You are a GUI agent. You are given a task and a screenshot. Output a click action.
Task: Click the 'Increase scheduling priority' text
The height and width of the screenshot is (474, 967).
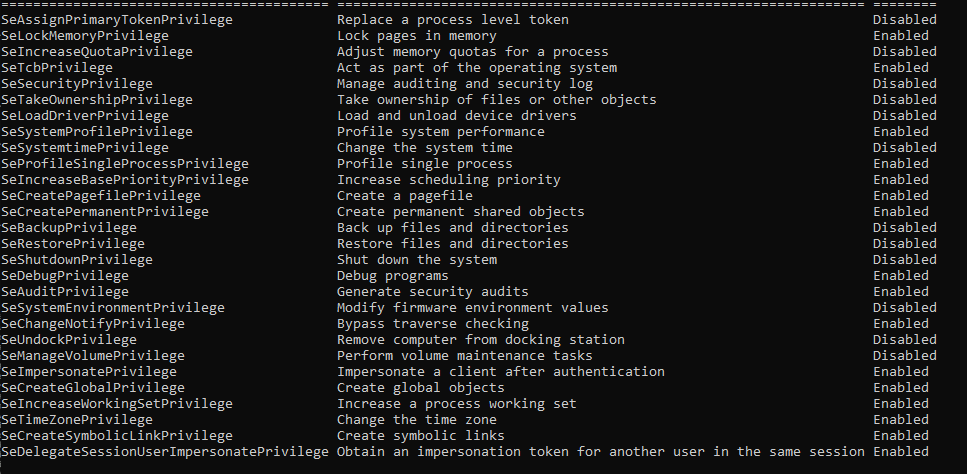tap(448, 180)
